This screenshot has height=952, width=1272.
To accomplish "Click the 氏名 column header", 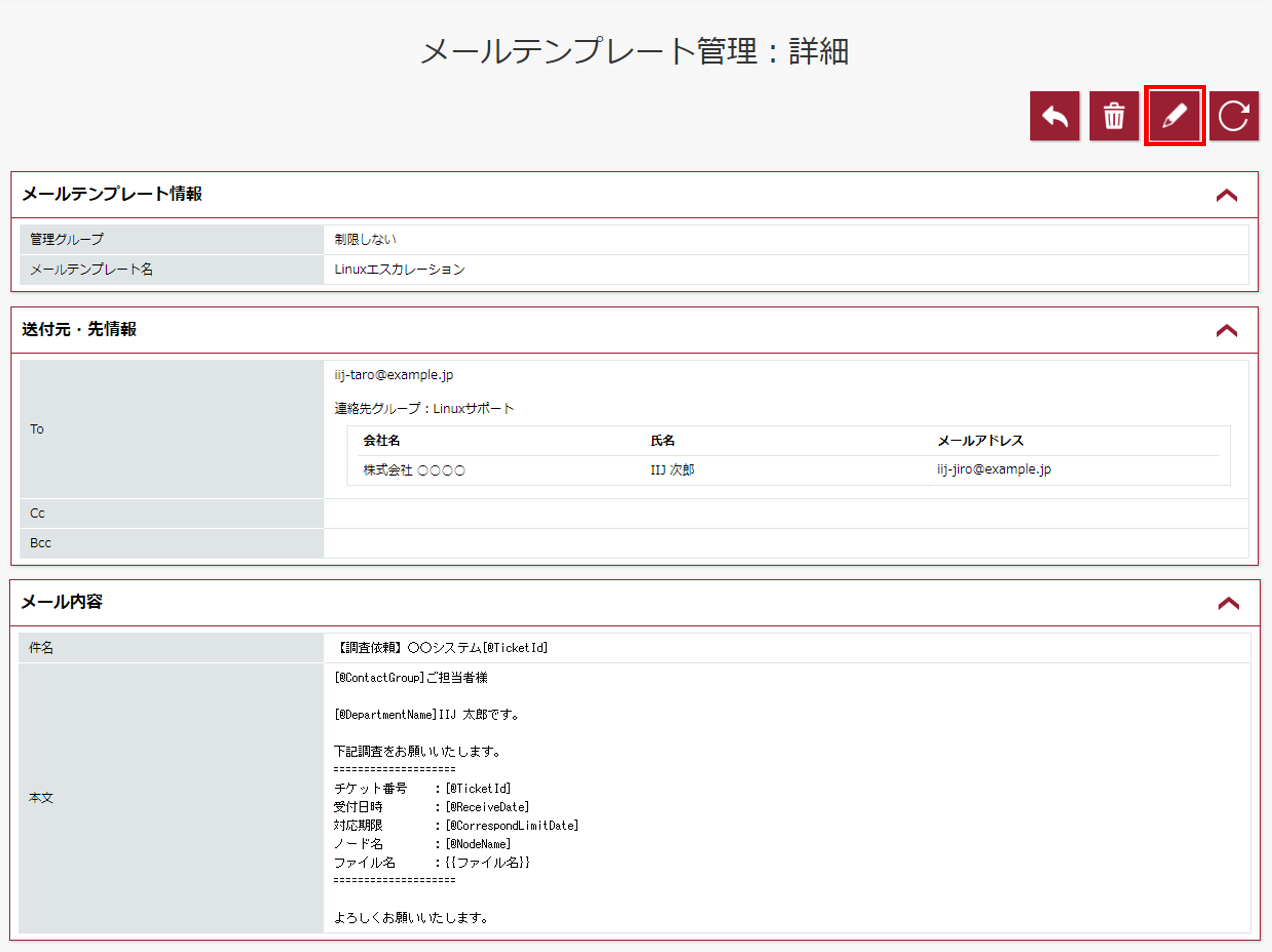I will 662,441.
